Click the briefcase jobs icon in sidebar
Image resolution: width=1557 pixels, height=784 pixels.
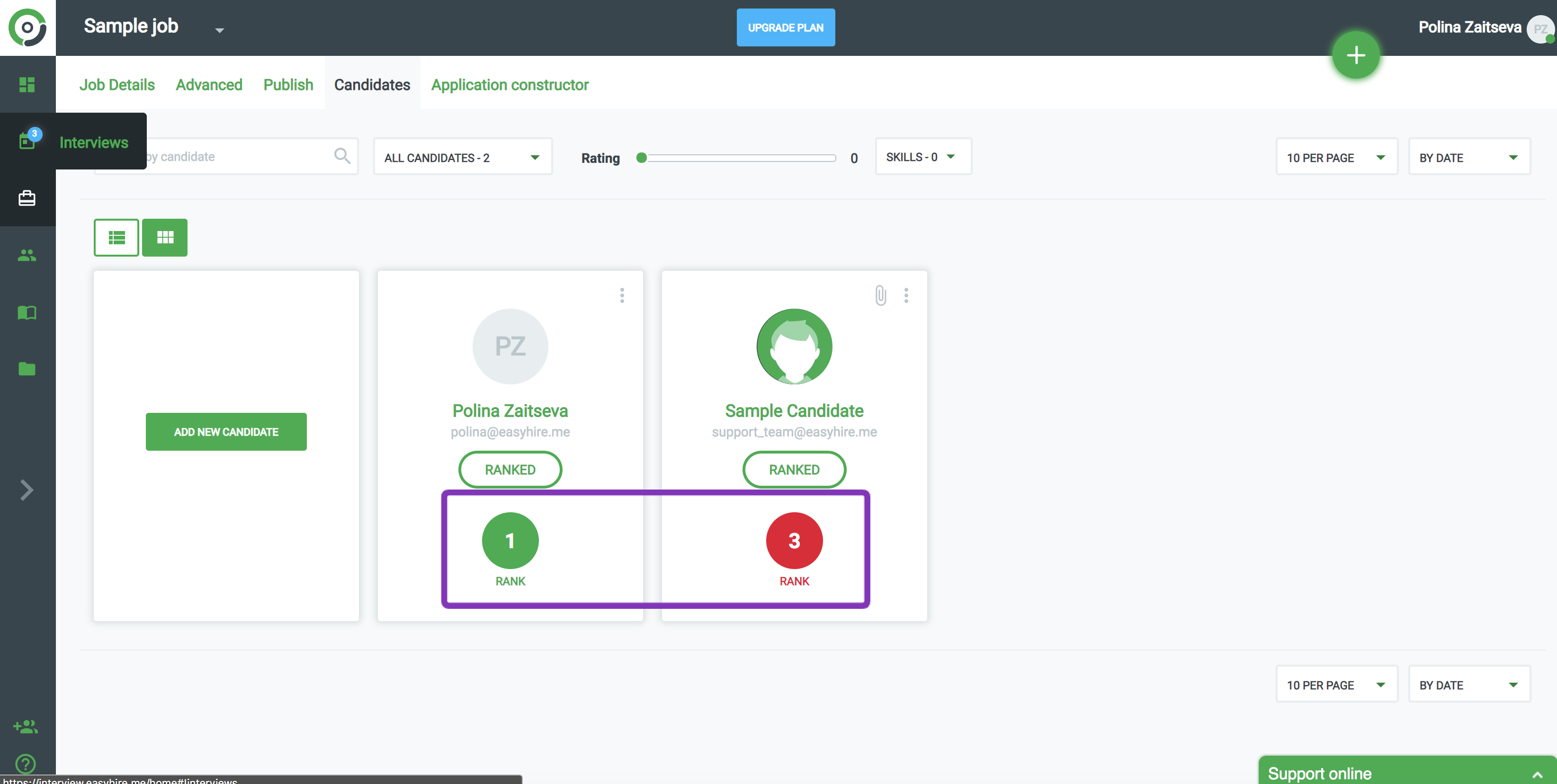click(x=27, y=198)
